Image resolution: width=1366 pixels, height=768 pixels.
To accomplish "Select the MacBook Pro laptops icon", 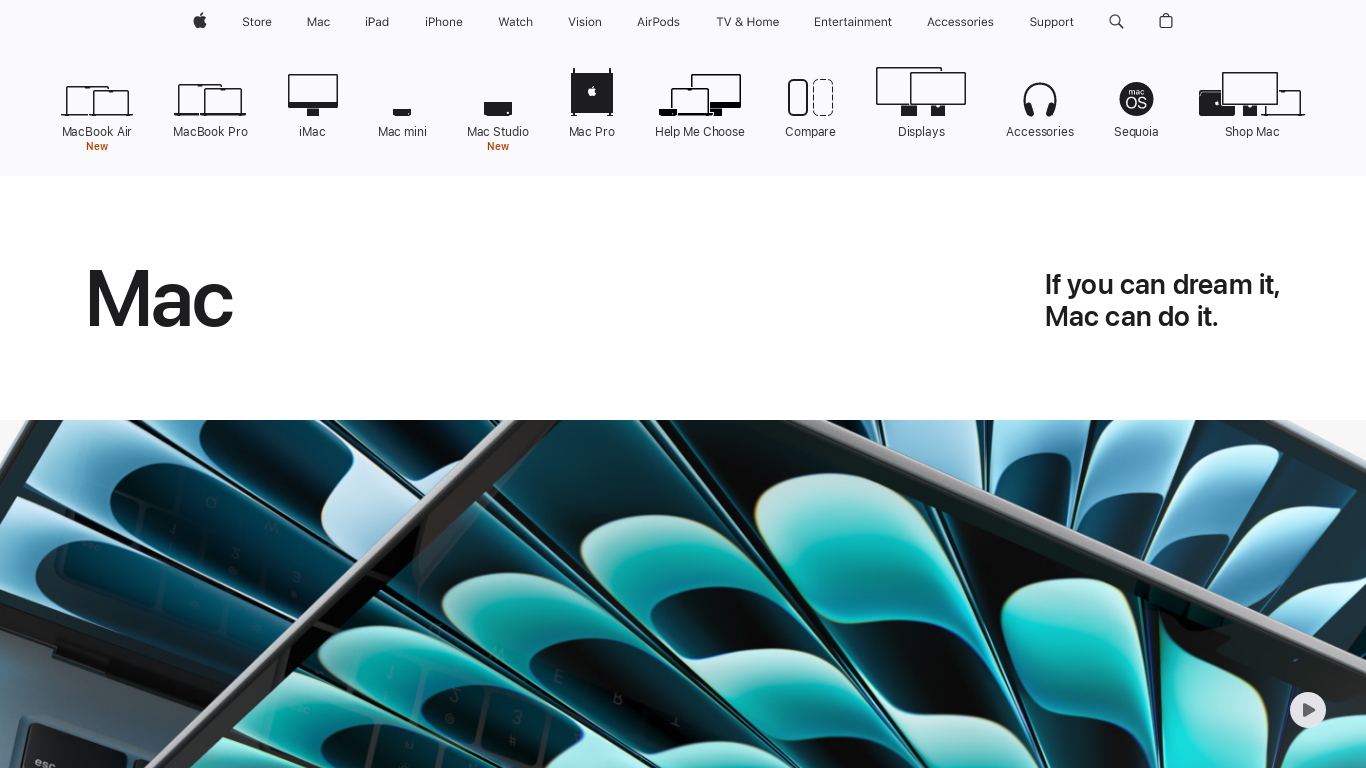I will 210,100.
